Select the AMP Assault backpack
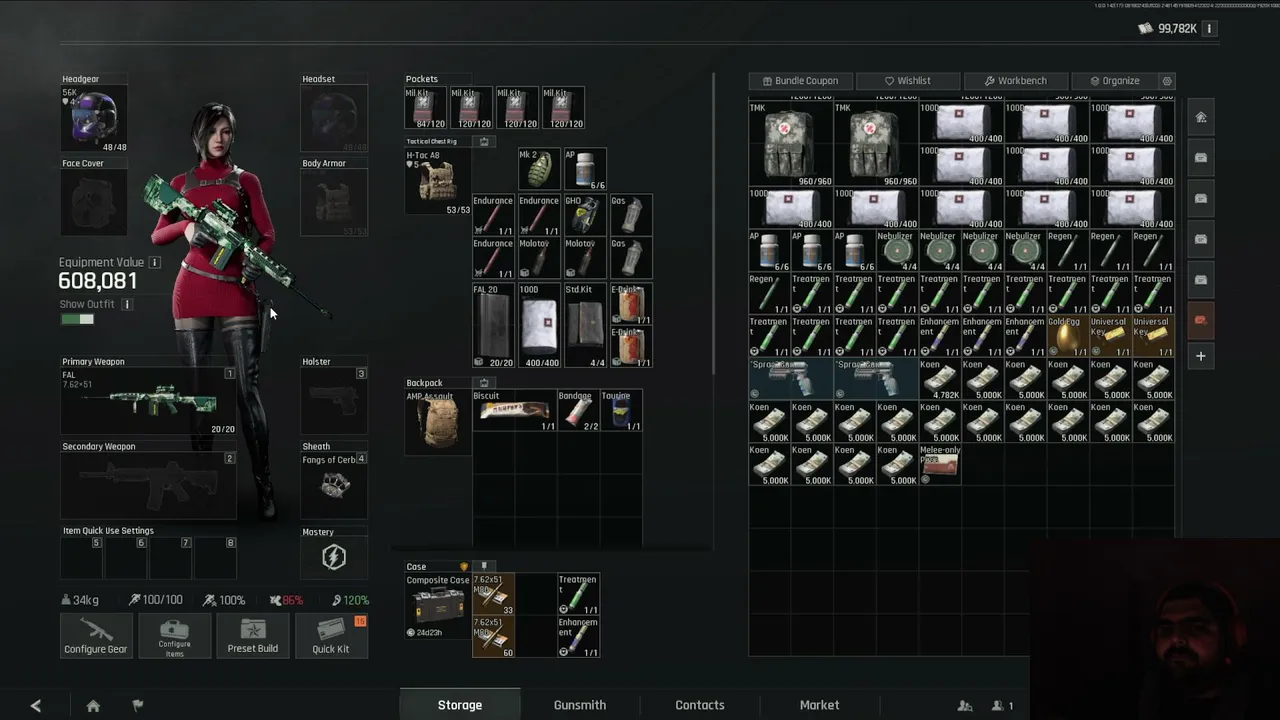This screenshot has width=1280, height=720. (438, 422)
